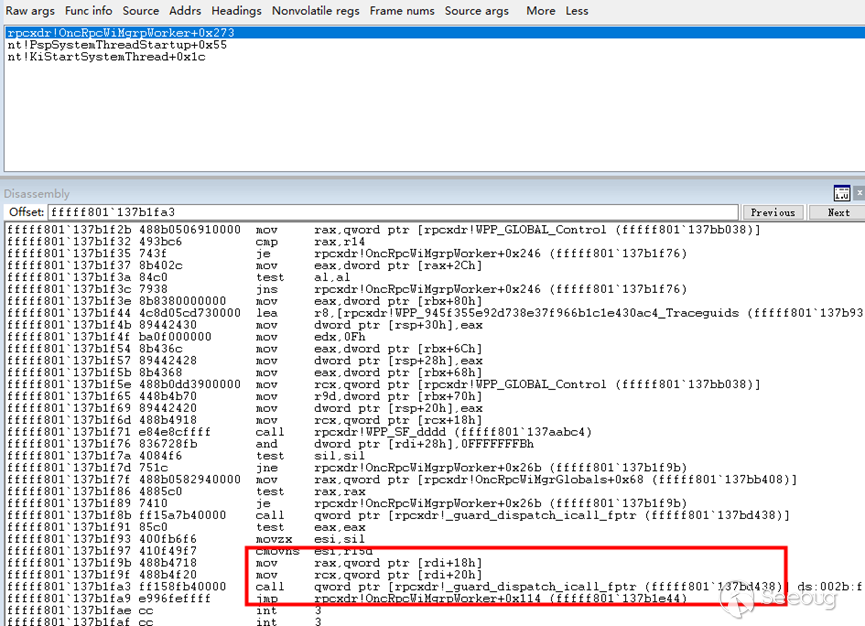
Task: Select the test sil,sil instruction line
Action: pos(186,456)
